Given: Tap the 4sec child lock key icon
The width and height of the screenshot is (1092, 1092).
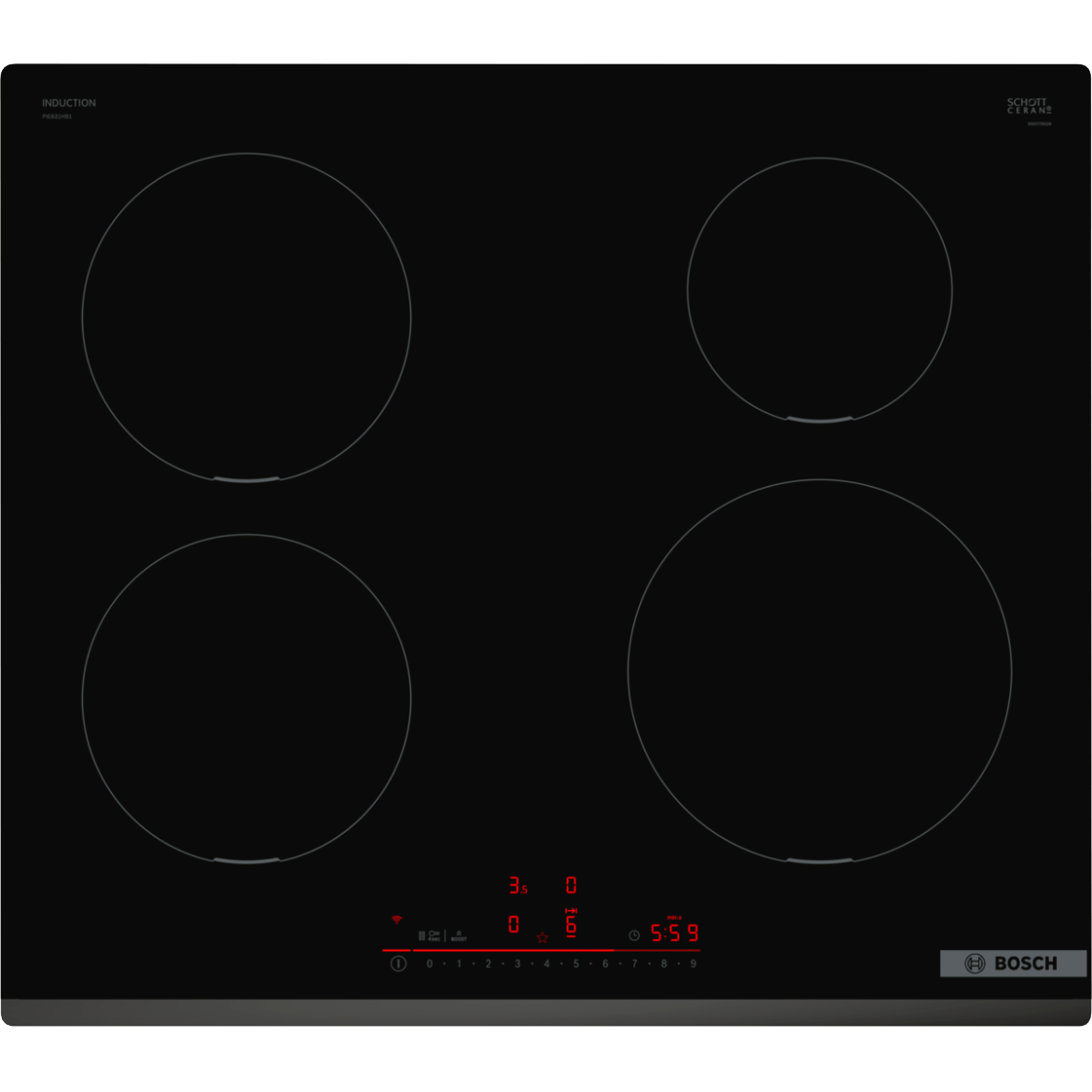Looking at the screenshot, I should coord(434,935).
